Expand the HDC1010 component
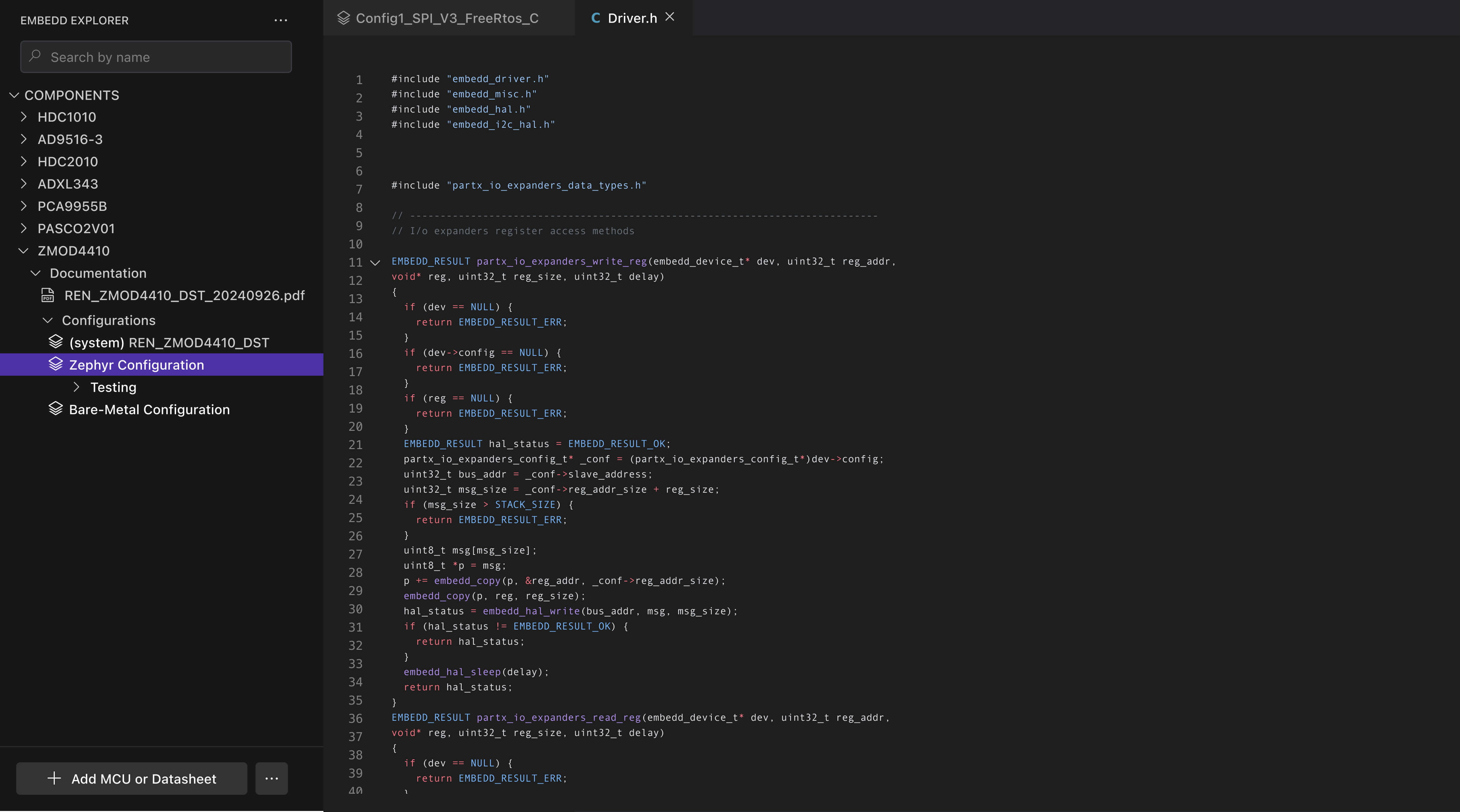The width and height of the screenshot is (1460, 812). pos(23,117)
